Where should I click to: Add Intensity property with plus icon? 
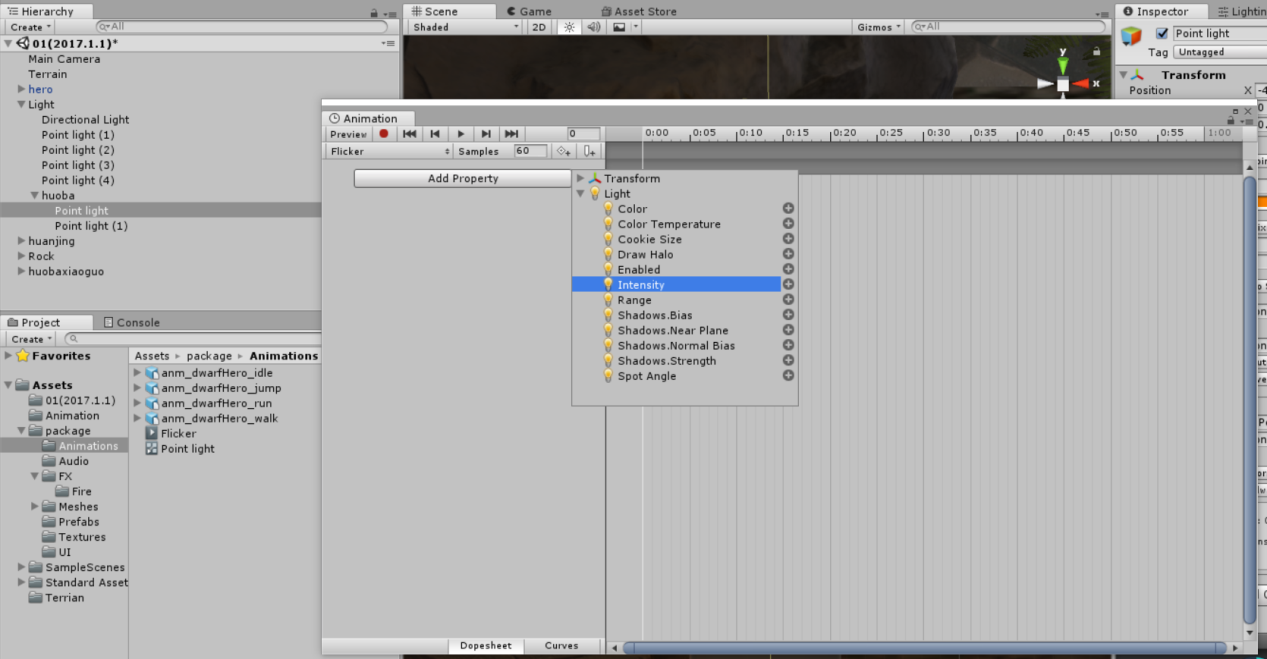[x=788, y=285]
